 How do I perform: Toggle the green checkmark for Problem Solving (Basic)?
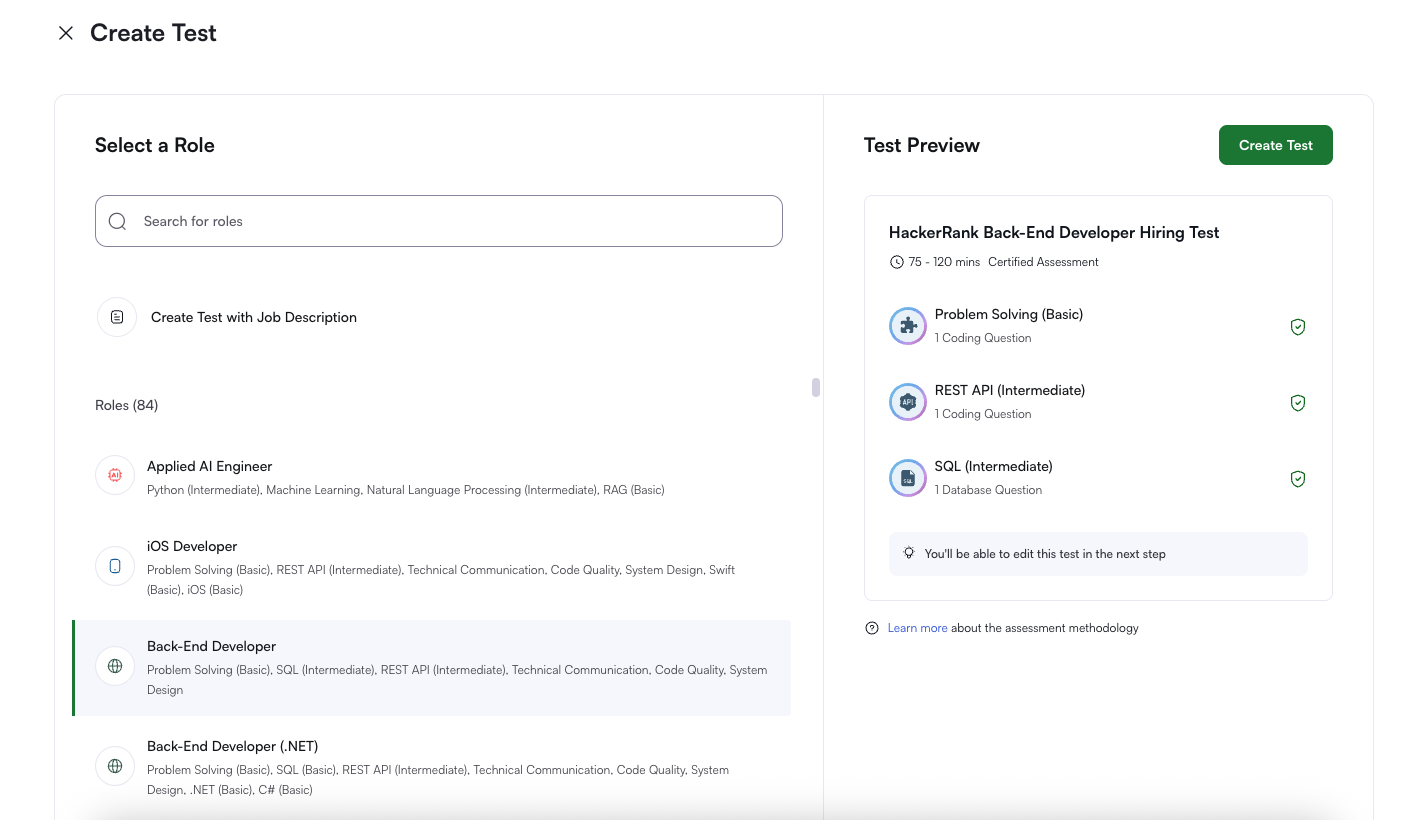tap(1298, 326)
